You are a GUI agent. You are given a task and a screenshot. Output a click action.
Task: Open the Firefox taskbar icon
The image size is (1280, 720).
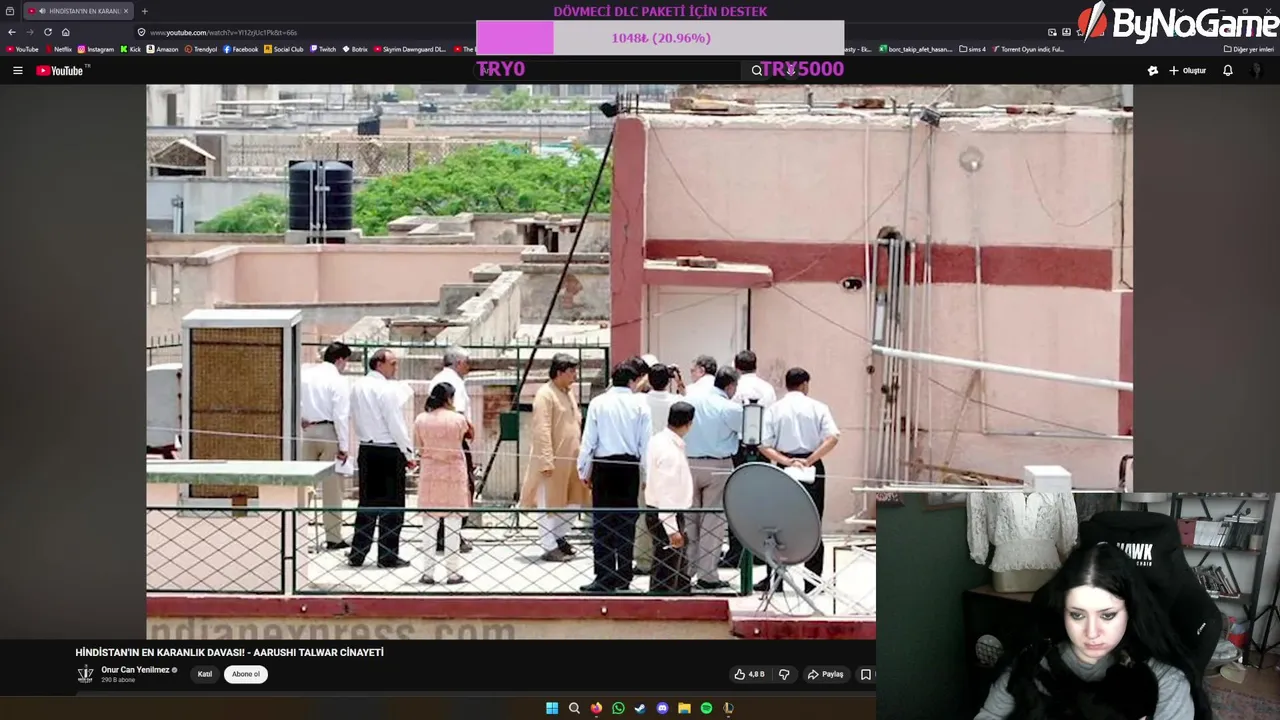pyautogui.click(x=596, y=708)
